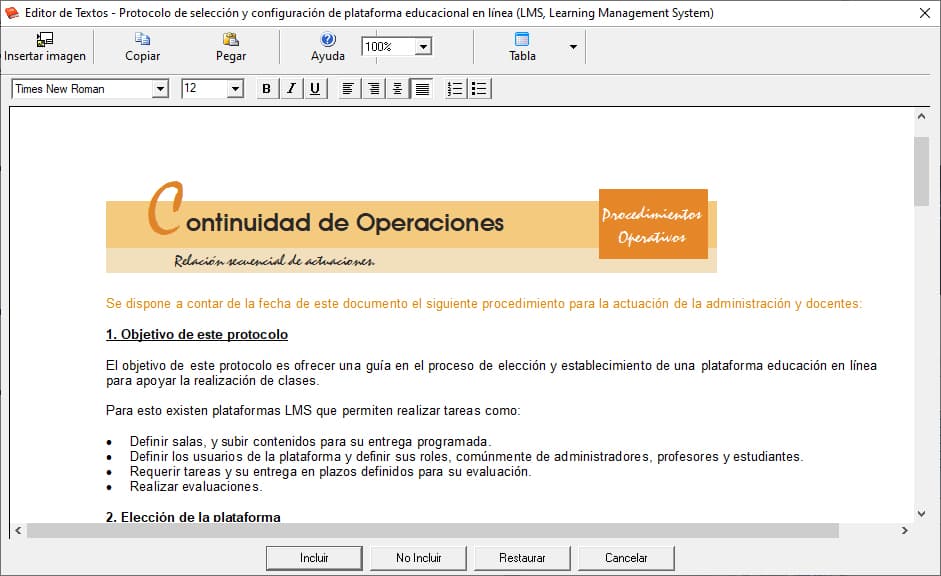Click the horizontal scrollbar right arrow
The width and height of the screenshot is (941, 576).
coord(904,530)
